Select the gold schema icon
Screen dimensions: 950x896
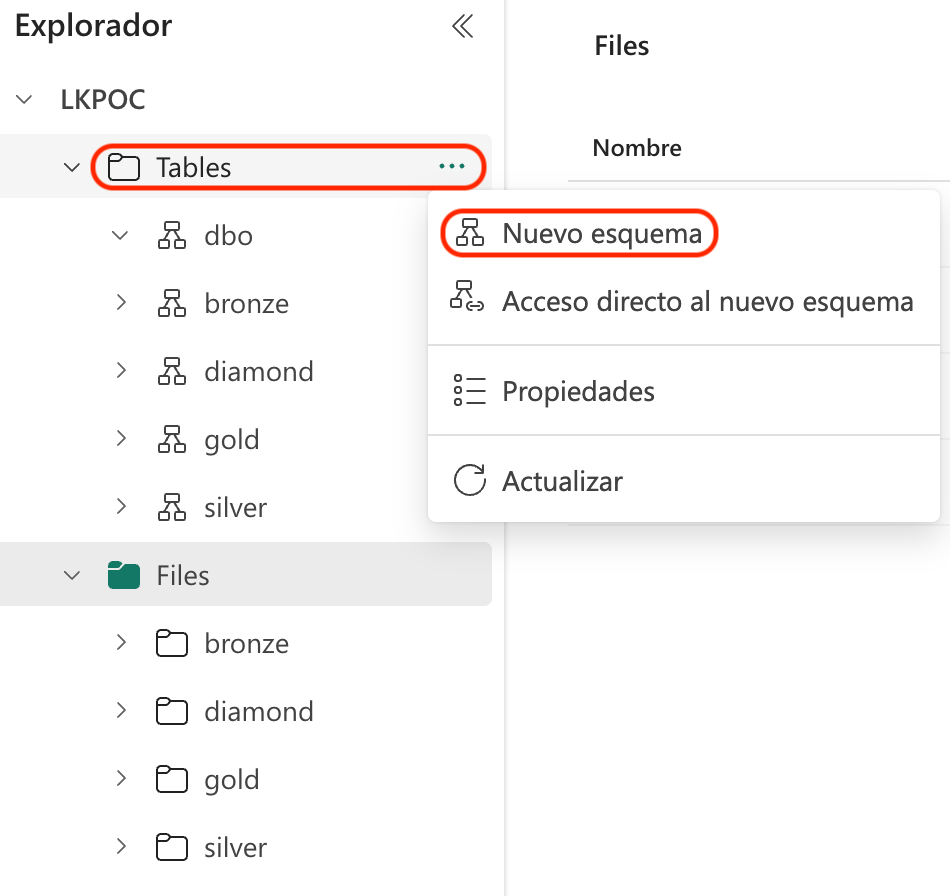pyautogui.click(x=171, y=439)
